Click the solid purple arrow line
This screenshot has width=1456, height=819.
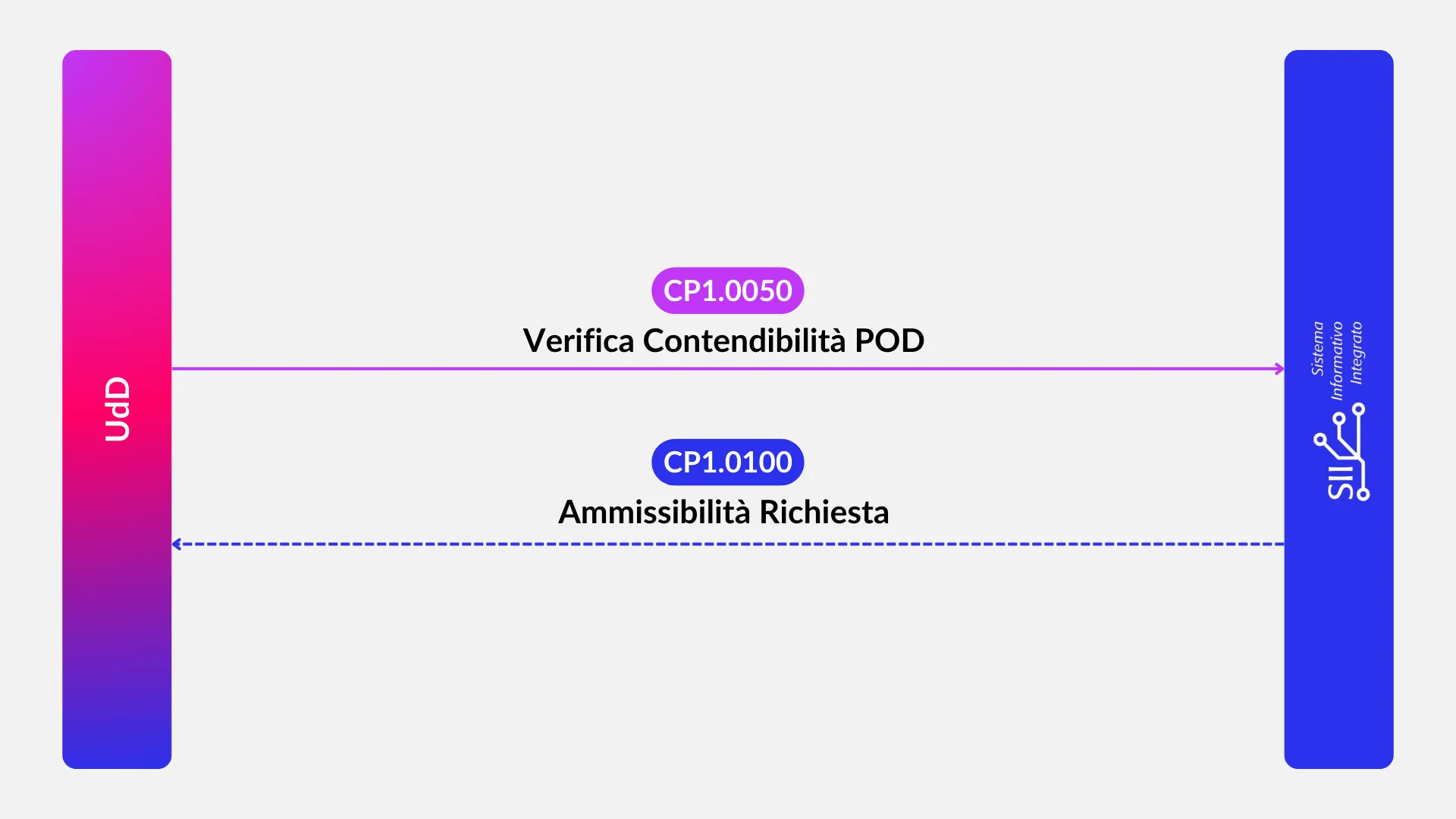pos(531,369)
